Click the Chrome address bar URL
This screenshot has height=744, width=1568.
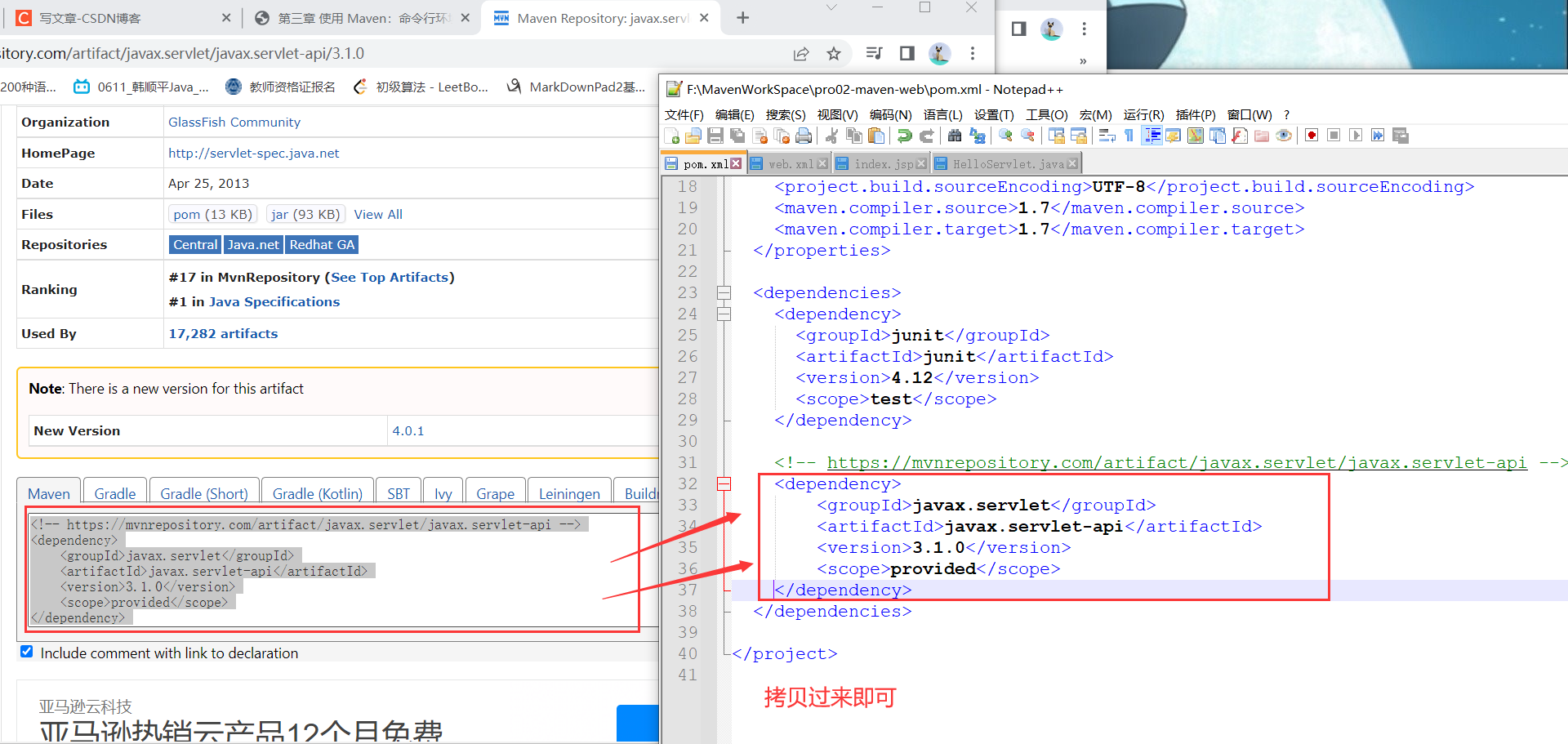[182, 54]
